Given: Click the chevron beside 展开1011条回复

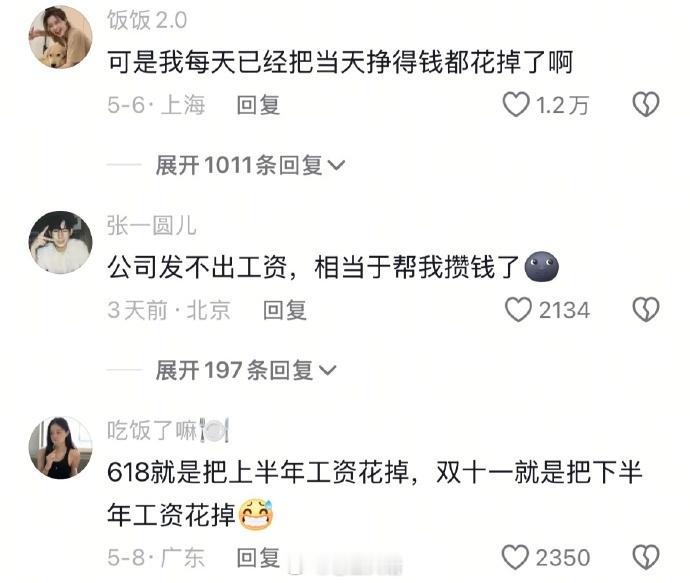Looking at the screenshot, I should (x=337, y=166).
